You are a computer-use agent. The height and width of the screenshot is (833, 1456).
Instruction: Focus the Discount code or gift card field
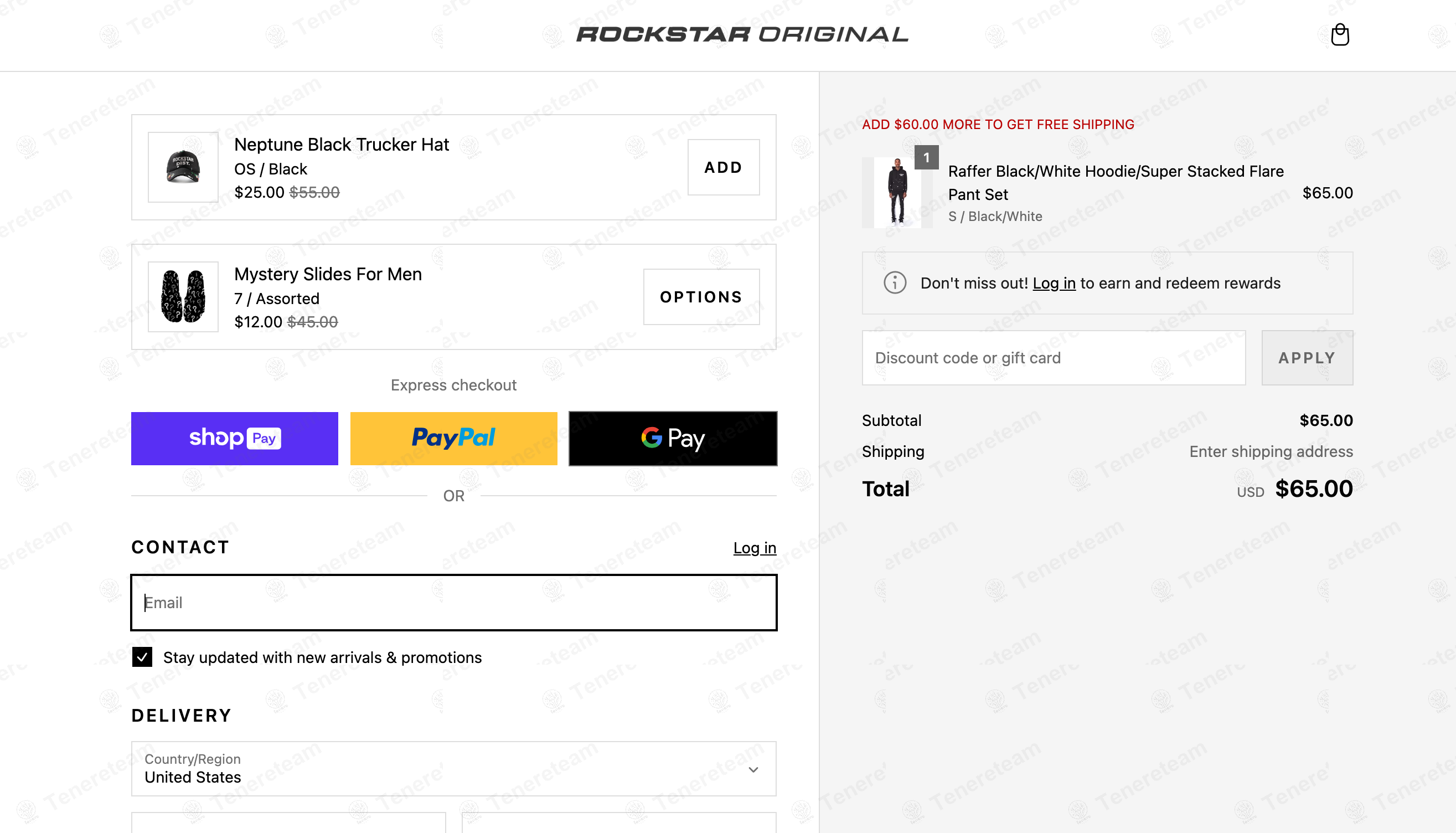[x=1053, y=358]
